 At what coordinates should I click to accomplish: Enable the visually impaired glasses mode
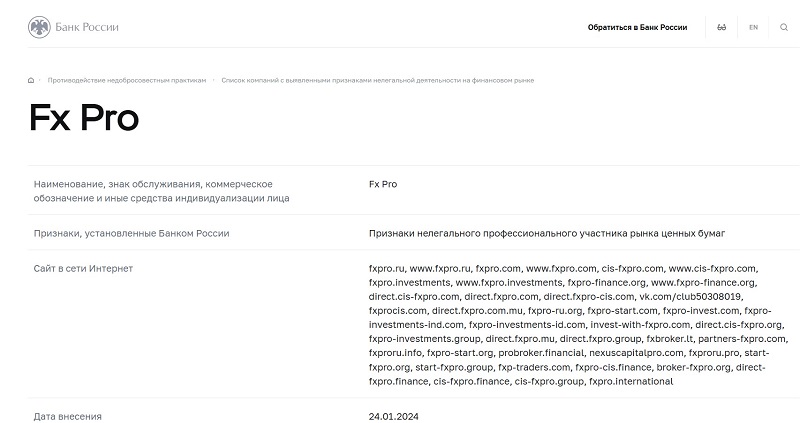click(x=721, y=27)
